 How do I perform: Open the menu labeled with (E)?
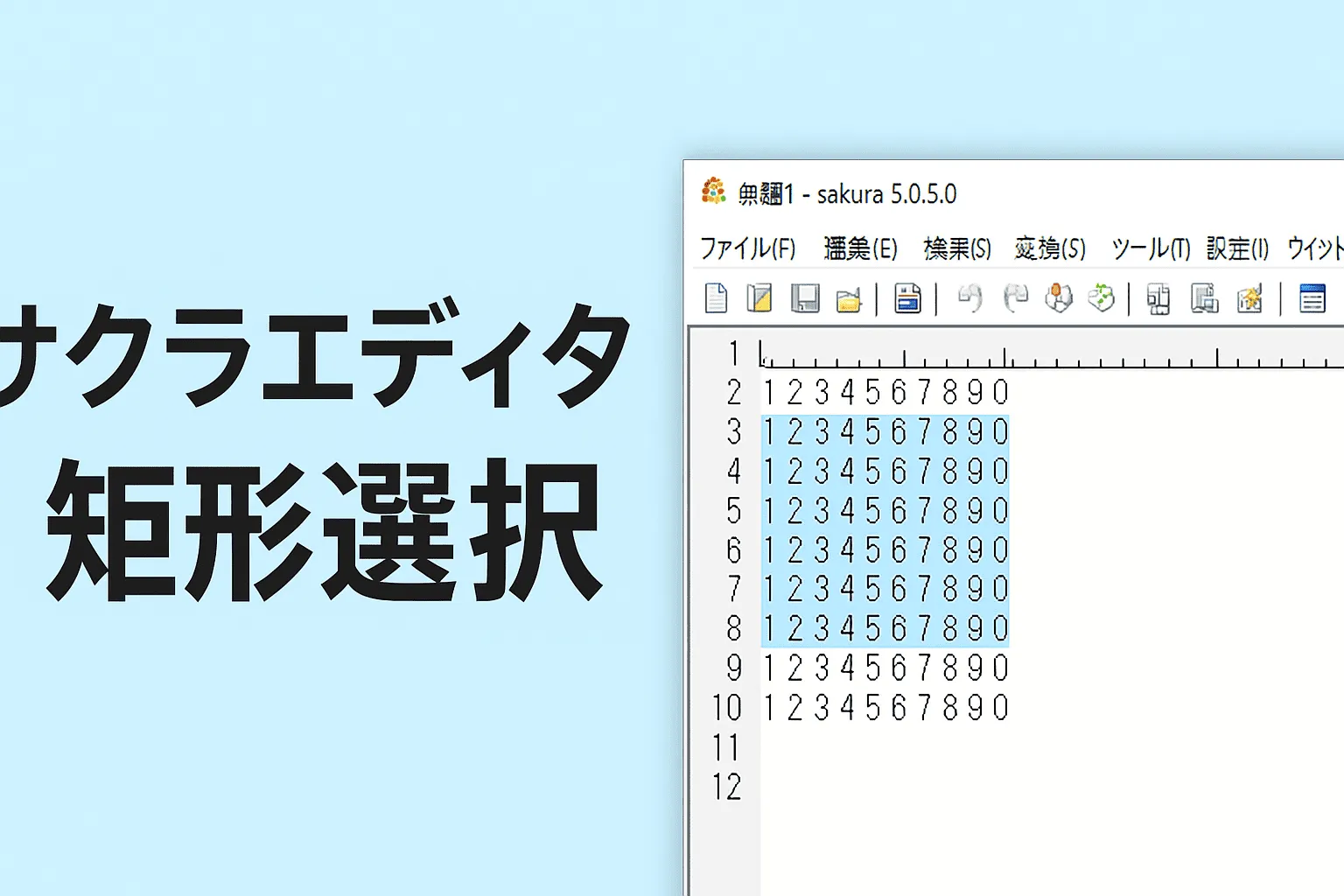click(860, 249)
